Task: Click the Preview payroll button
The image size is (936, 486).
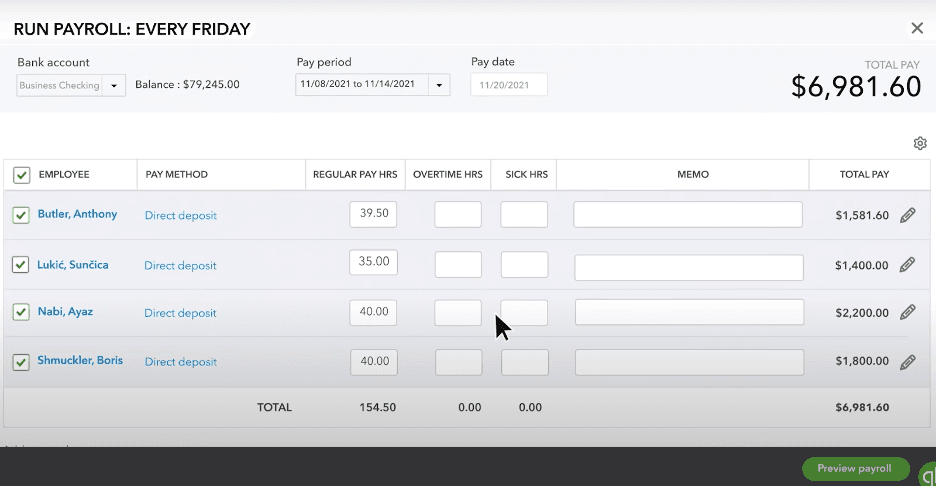Action: coord(855,469)
